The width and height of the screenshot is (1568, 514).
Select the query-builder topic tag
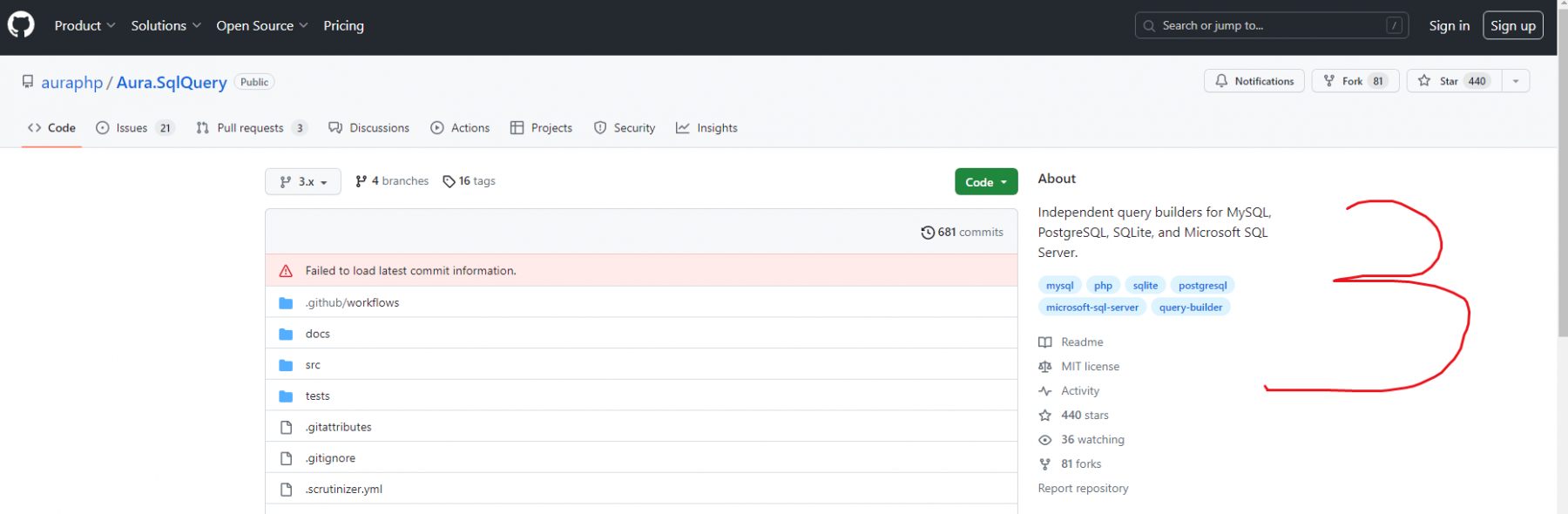coord(1191,308)
